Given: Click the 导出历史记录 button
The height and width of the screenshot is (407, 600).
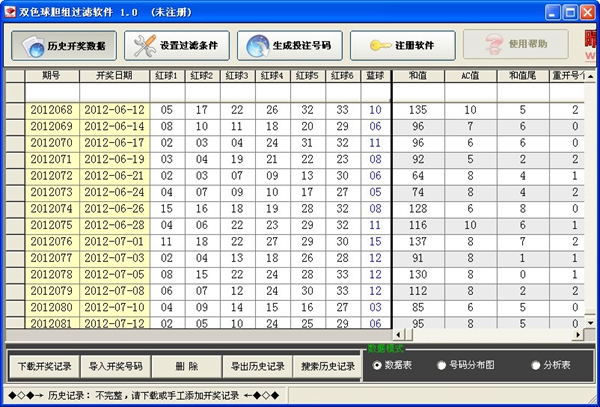Looking at the screenshot, I should pos(258,366).
